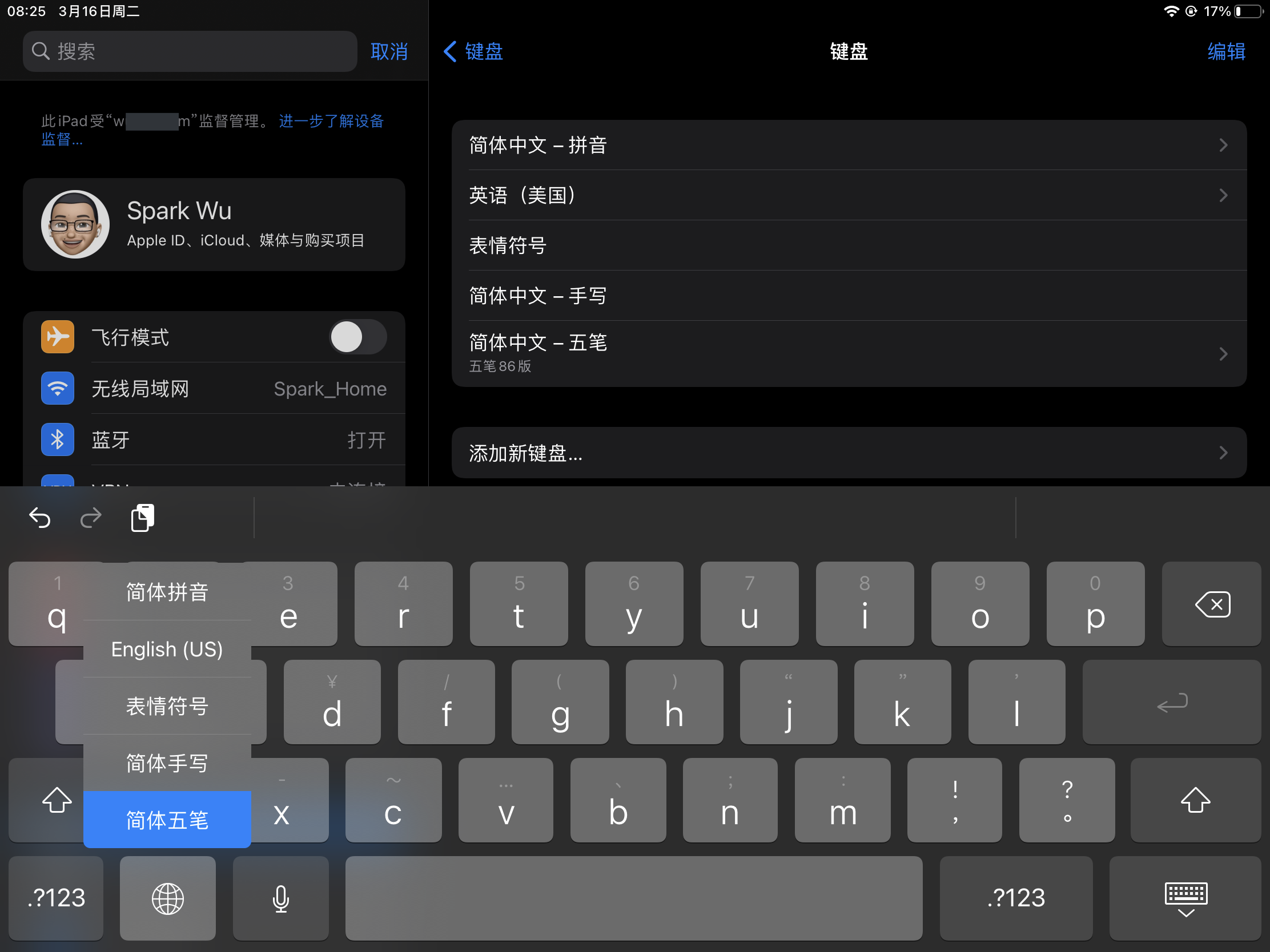Tap the 搜索 search field

190,51
